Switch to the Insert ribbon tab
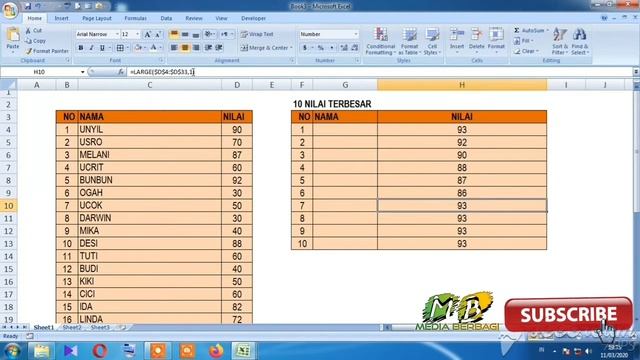Screen dimensions: 640x360 62,18
